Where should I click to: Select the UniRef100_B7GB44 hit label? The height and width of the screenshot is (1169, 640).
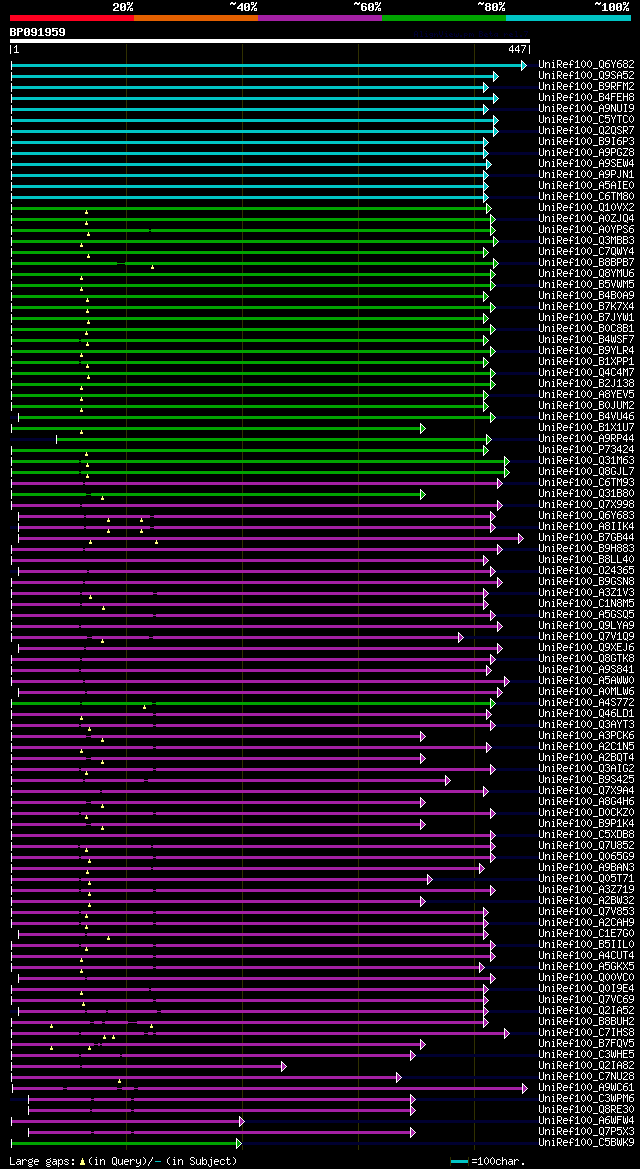(586, 538)
